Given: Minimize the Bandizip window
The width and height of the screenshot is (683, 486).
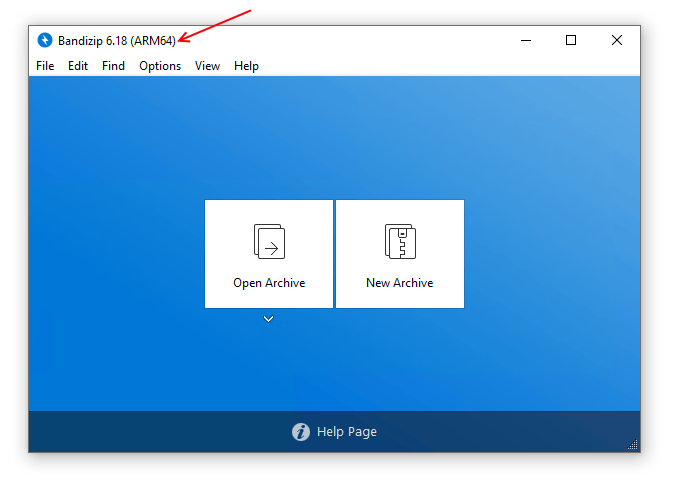Looking at the screenshot, I should 526,40.
